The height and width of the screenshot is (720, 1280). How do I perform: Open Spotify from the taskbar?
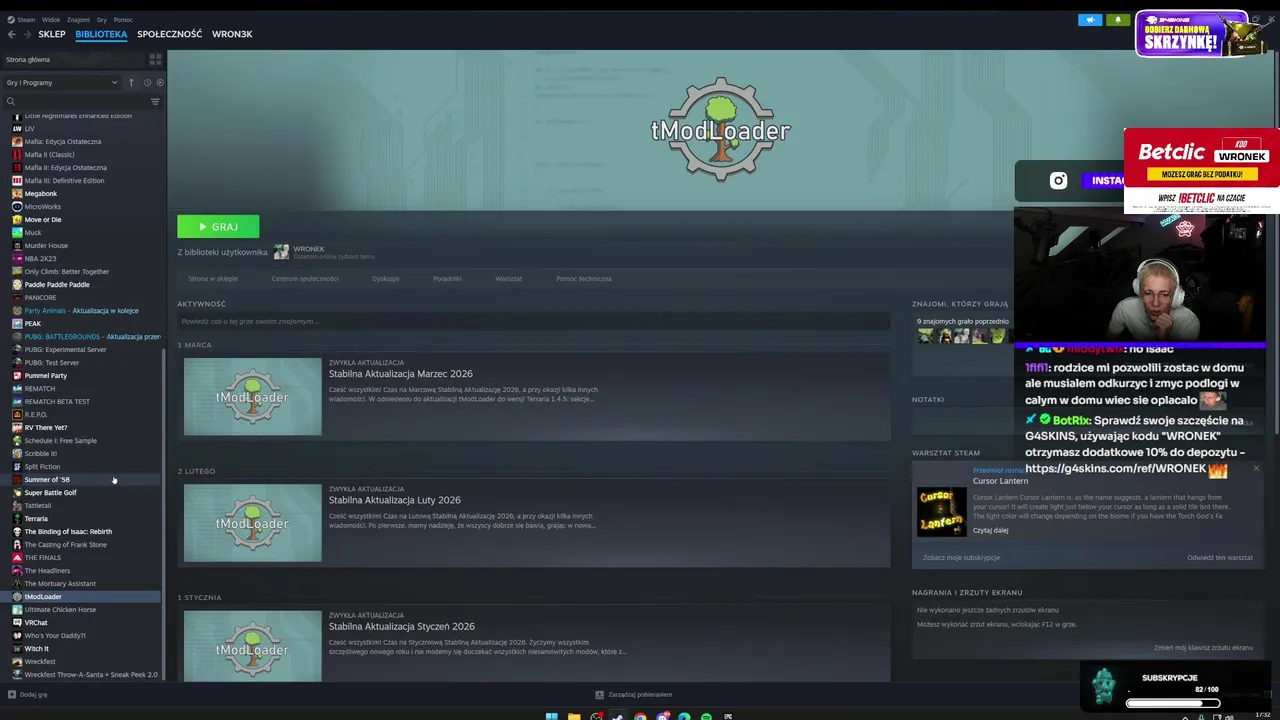click(706, 716)
